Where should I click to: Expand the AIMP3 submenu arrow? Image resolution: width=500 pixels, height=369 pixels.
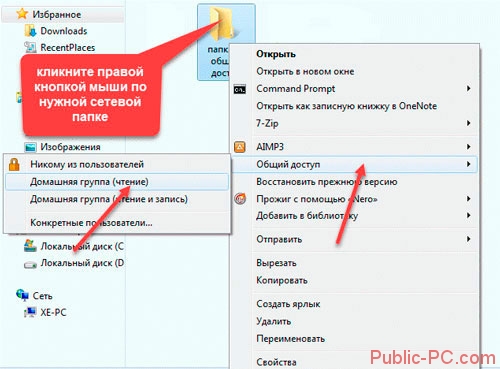point(468,147)
